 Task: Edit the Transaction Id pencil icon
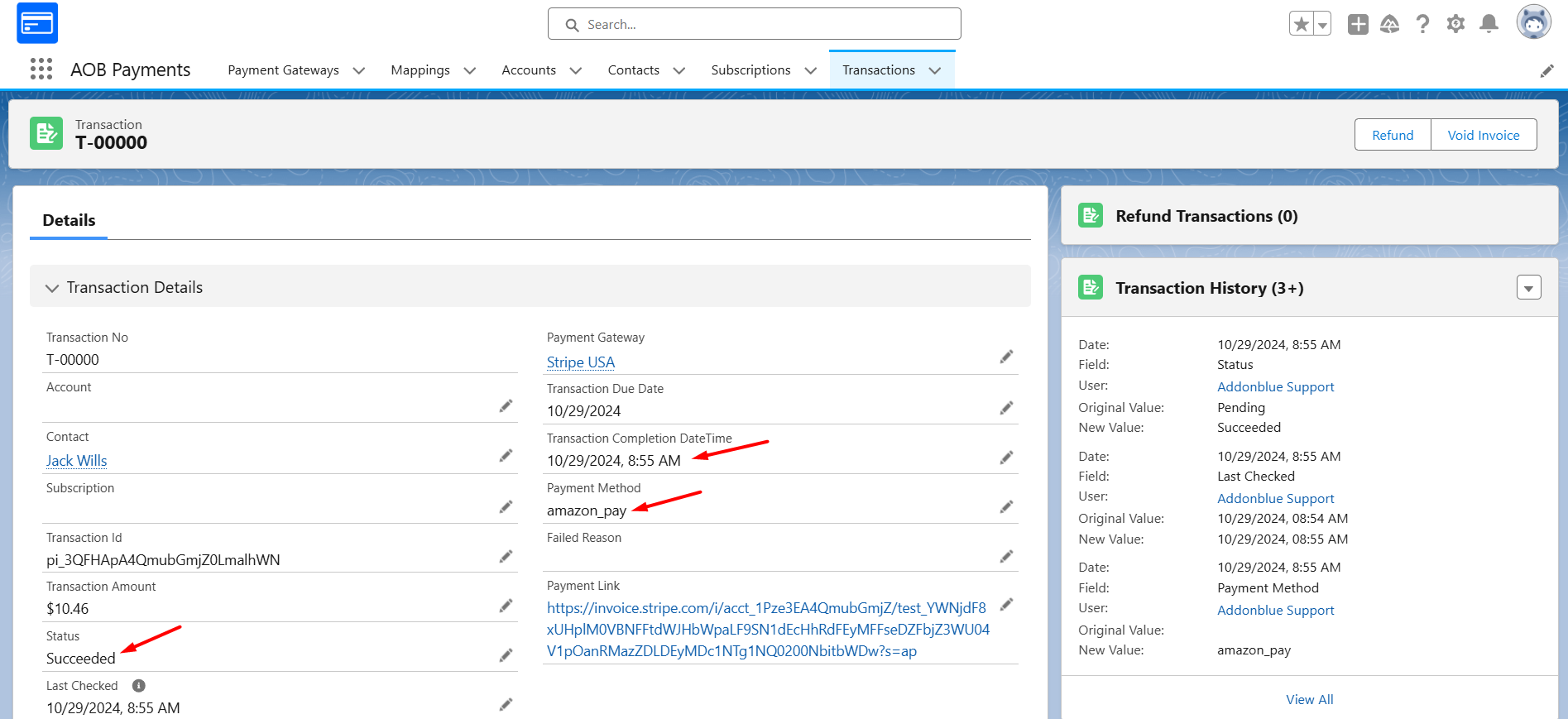[x=506, y=557]
